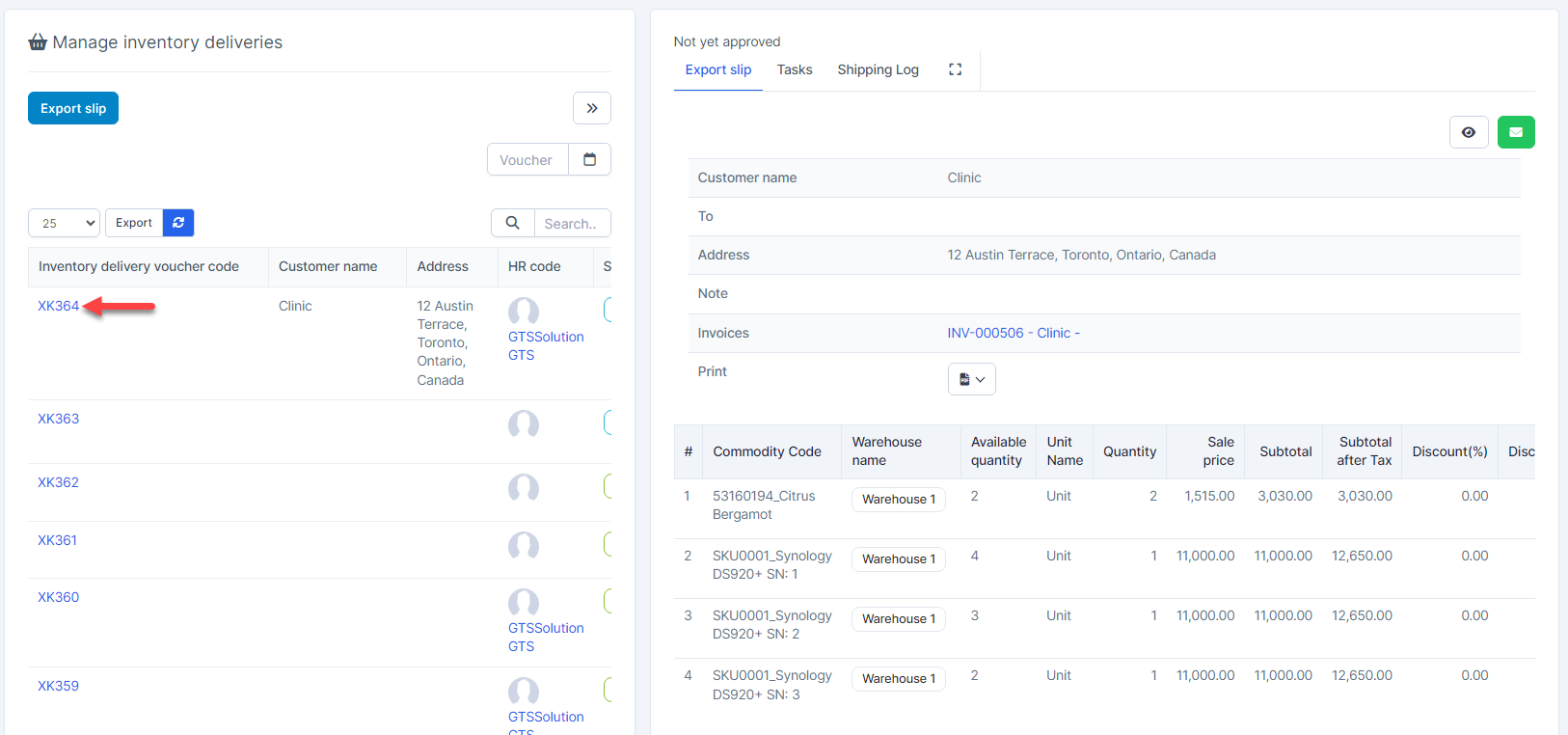The image size is (1568, 735).
Task: Click the double-chevron toggle panel button
Action: 592,108
